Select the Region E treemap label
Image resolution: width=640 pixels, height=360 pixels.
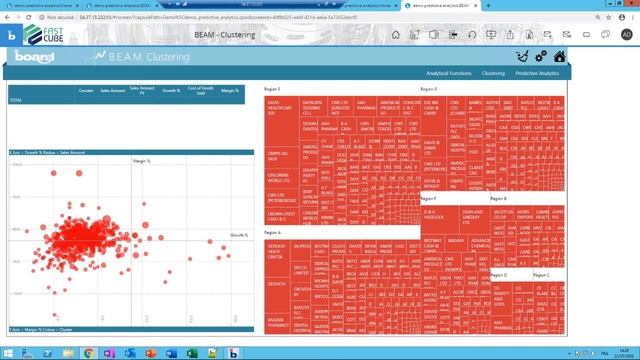(x=272, y=89)
